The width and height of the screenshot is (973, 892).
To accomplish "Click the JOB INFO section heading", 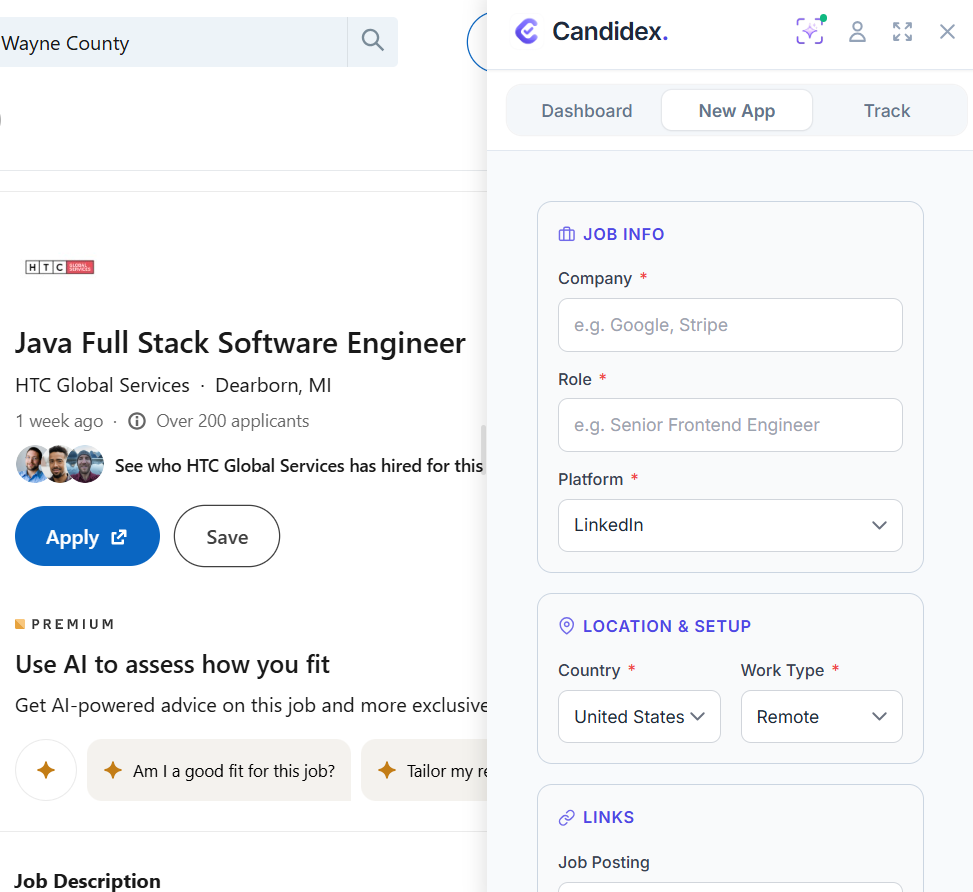I will coord(624,234).
